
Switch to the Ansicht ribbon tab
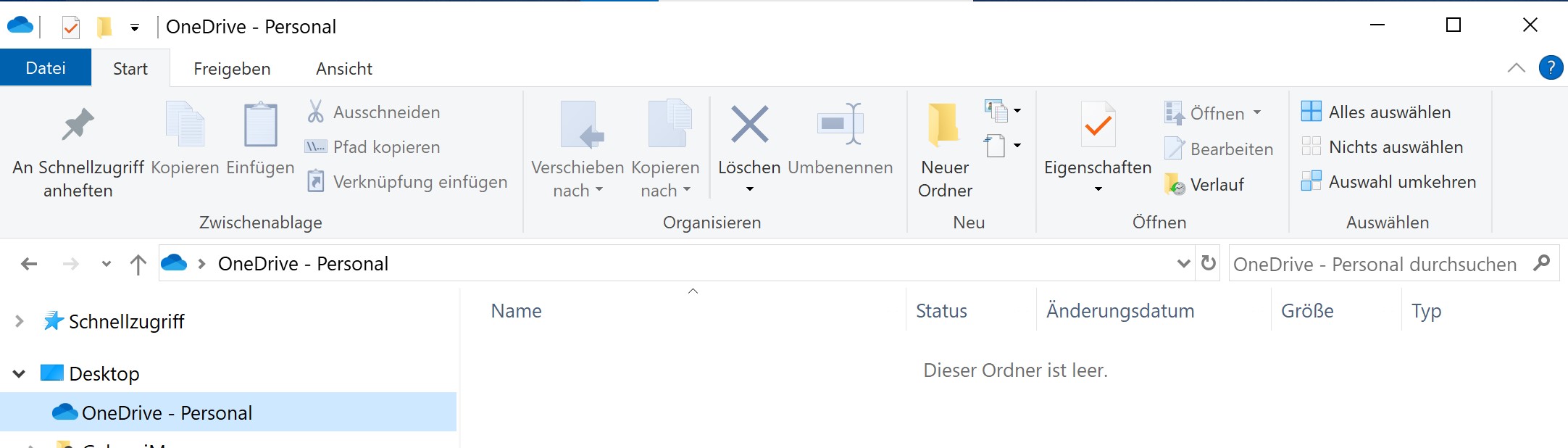(x=344, y=68)
